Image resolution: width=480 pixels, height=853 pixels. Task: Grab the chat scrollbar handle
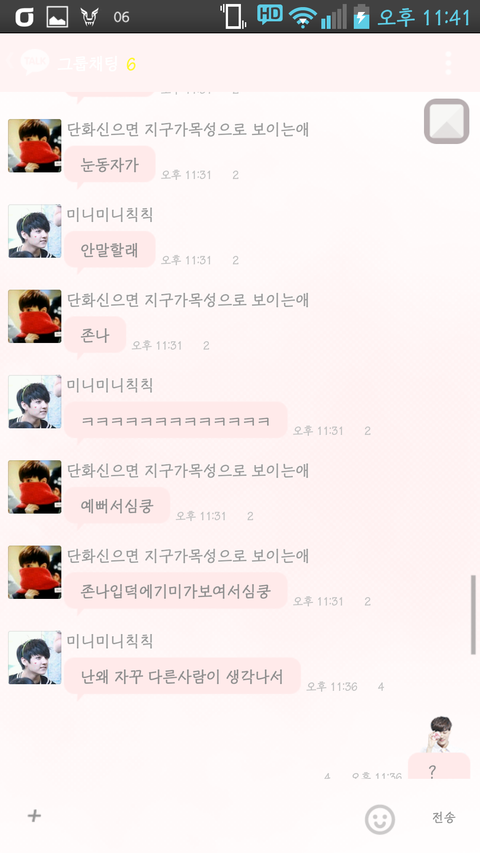pyautogui.click(x=473, y=615)
